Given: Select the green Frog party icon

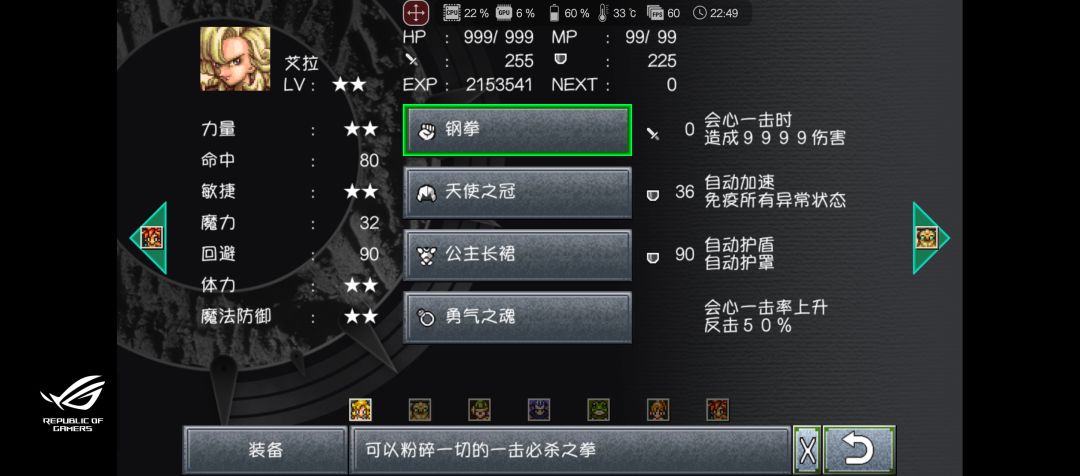Looking at the screenshot, I should (599, 410).
